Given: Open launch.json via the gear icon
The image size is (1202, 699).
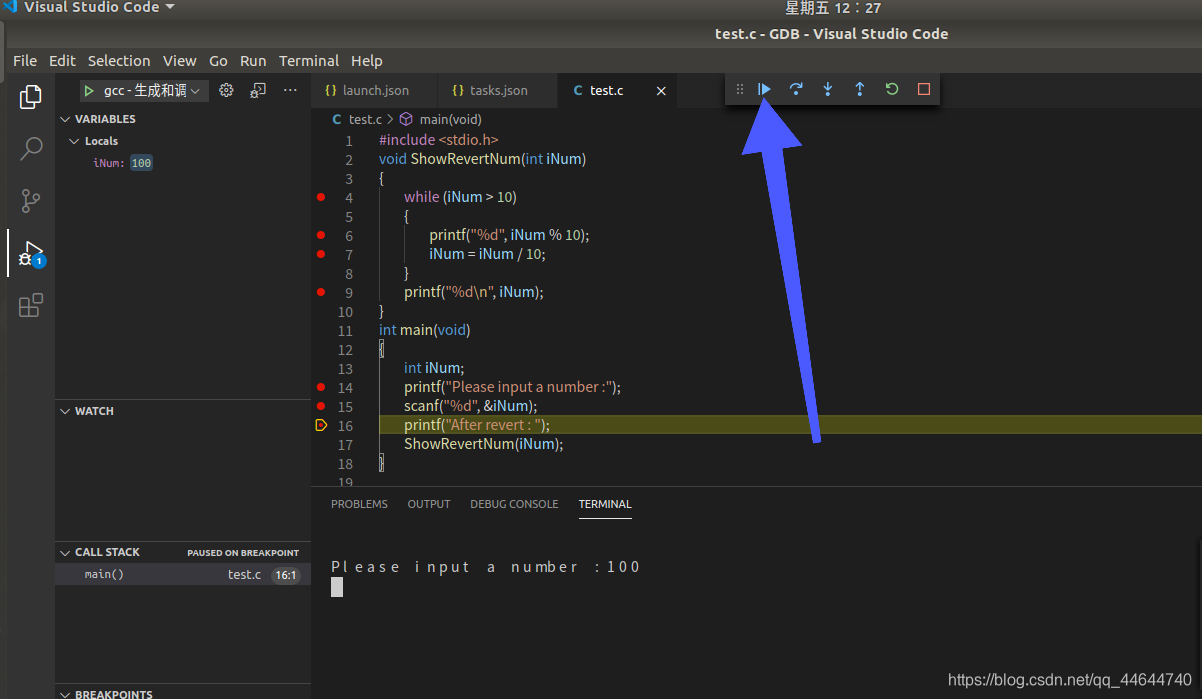Looking at the screenshot, I should click(226, 90).
